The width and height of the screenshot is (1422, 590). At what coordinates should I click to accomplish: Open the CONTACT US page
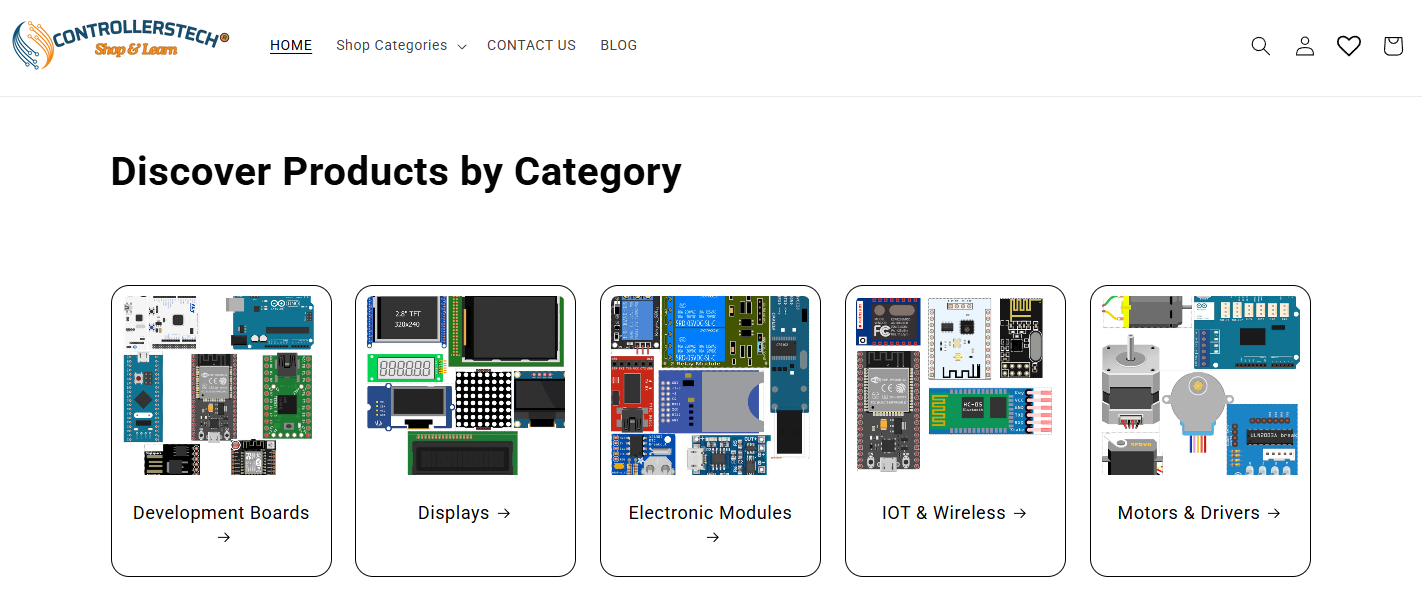coord(531,46)
